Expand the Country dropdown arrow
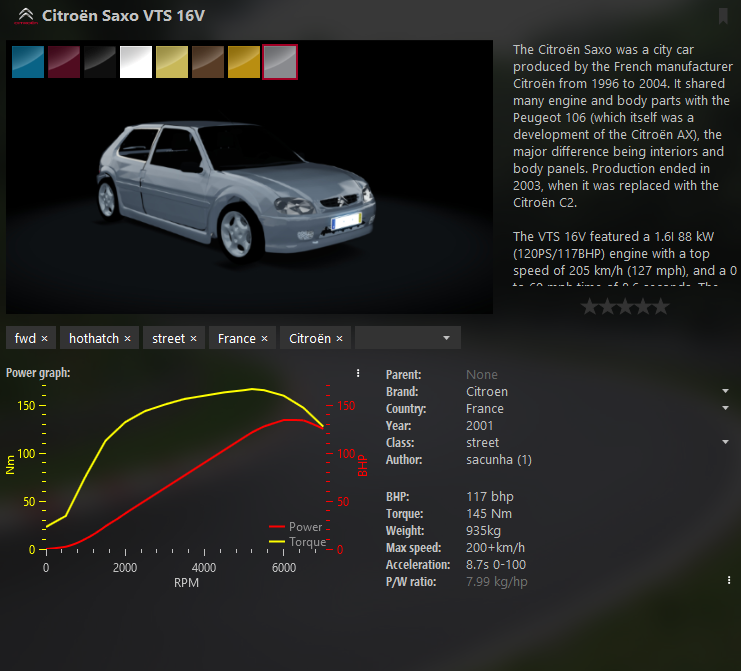The width and height of the screenshot is (741, 671). tap(725, 408)
